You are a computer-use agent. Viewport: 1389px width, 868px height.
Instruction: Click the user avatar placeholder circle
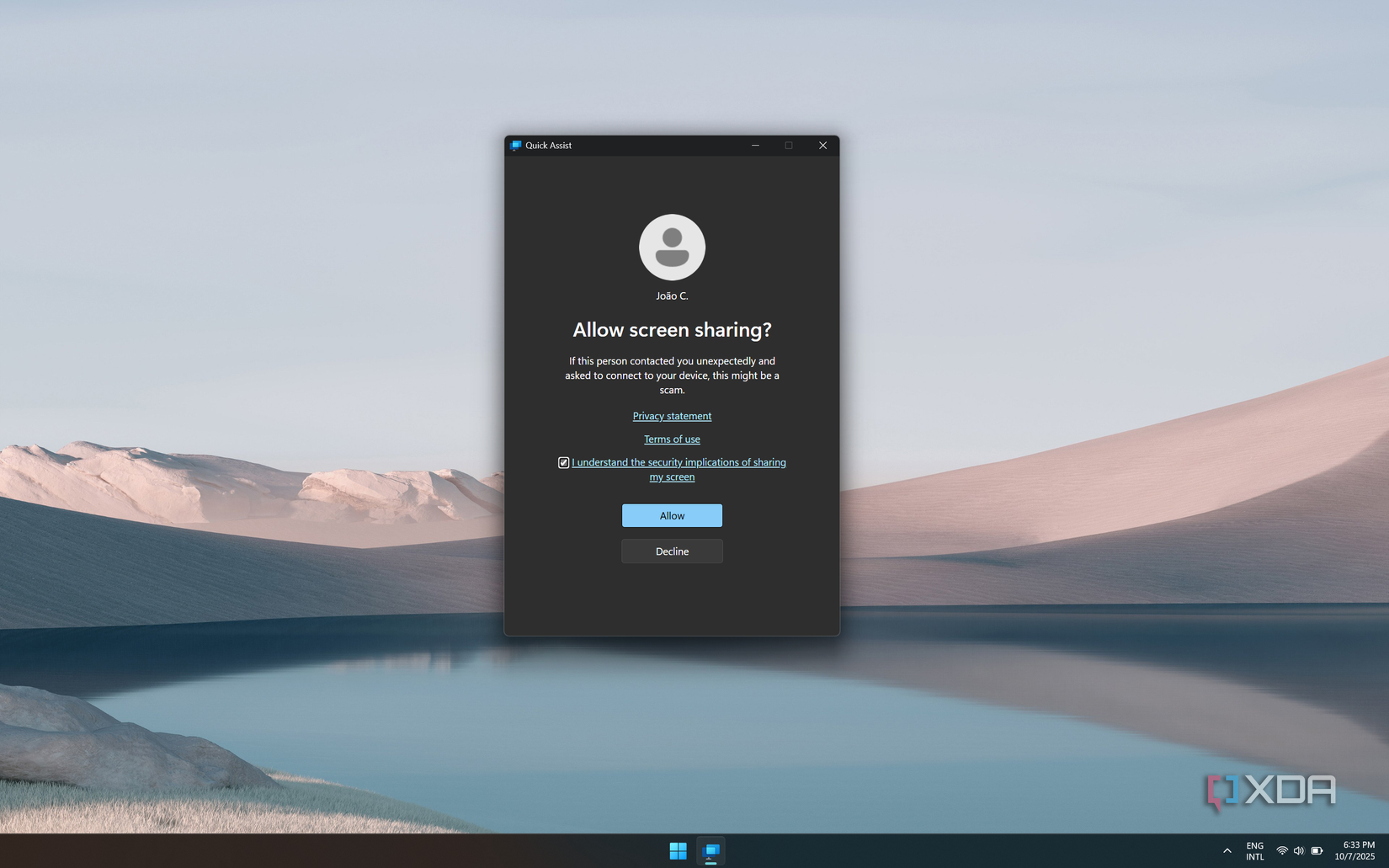[672, 247]
